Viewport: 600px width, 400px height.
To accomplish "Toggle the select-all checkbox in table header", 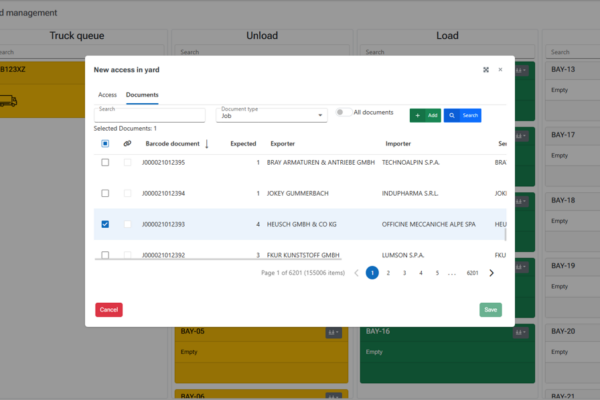I will (x=105, y=144).
